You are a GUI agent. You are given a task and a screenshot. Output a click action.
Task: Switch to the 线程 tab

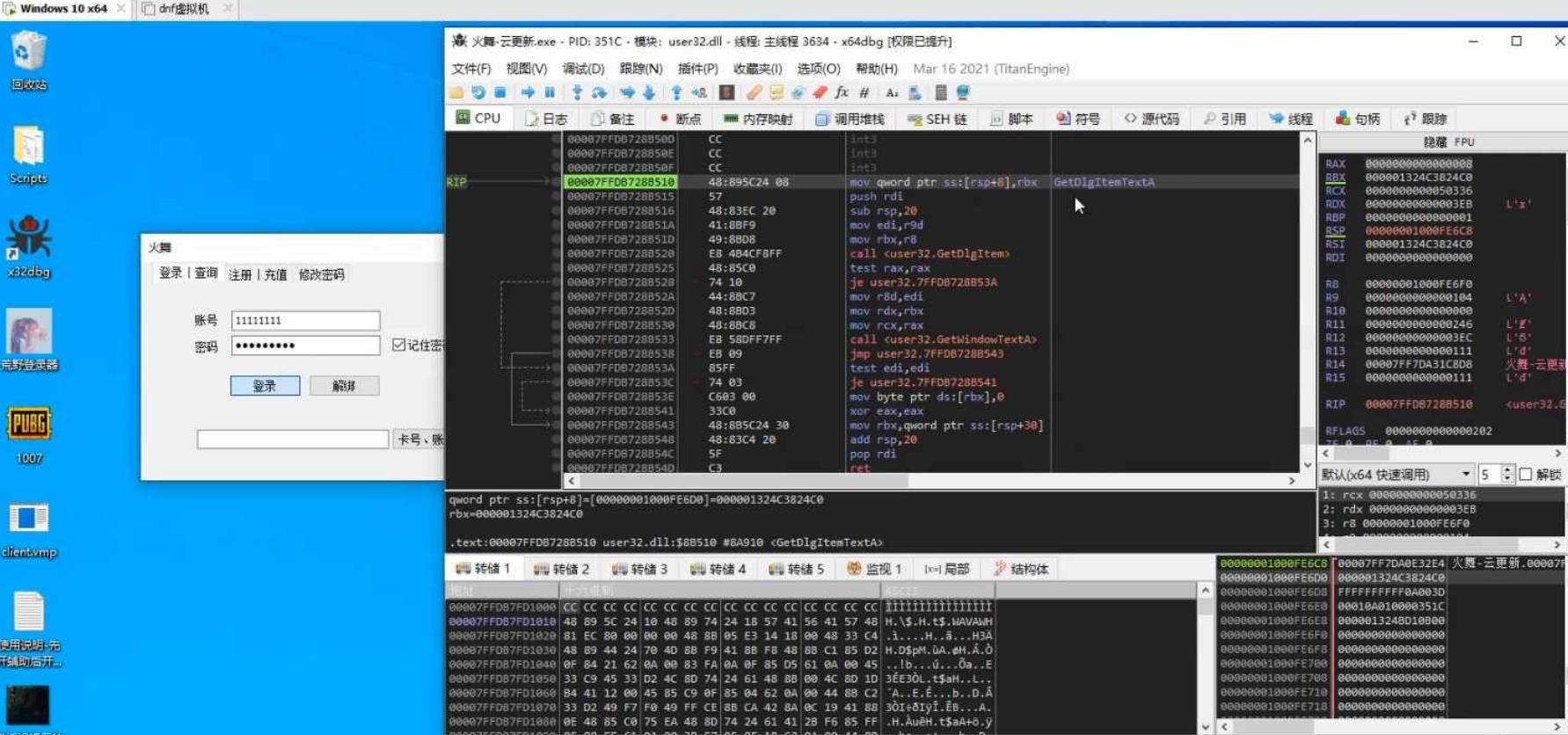[x=1291, y=119]
